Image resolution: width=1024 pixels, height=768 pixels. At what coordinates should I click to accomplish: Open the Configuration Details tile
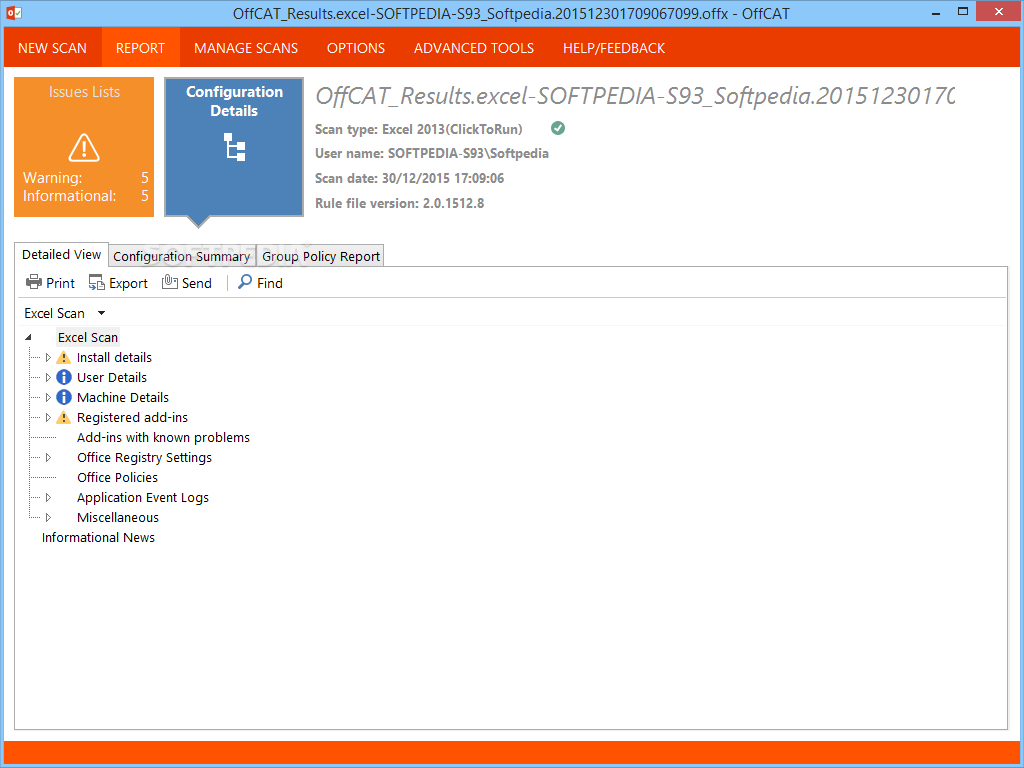pos(234,147)
